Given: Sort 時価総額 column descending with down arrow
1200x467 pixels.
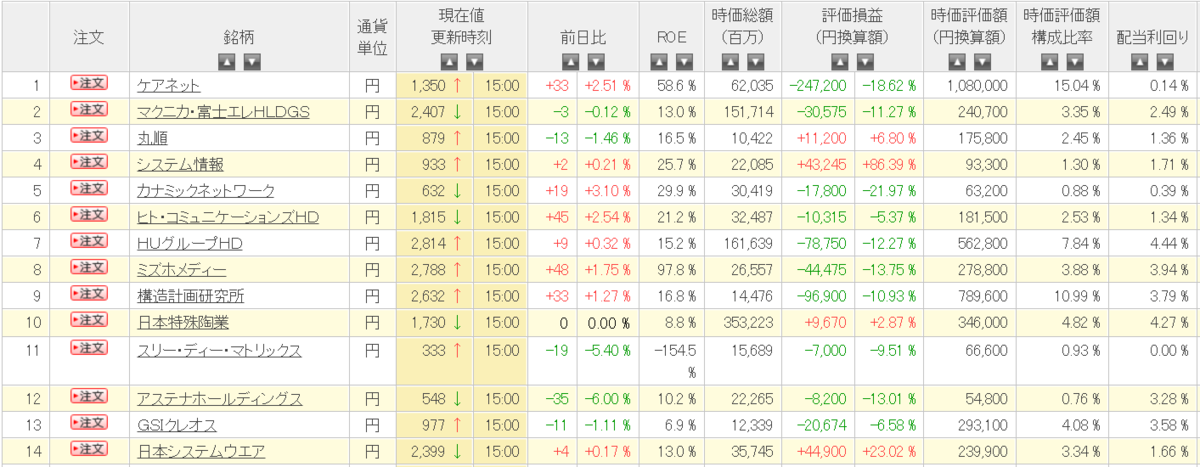Looking at the screenshot, I should click(x=757, y=62).
